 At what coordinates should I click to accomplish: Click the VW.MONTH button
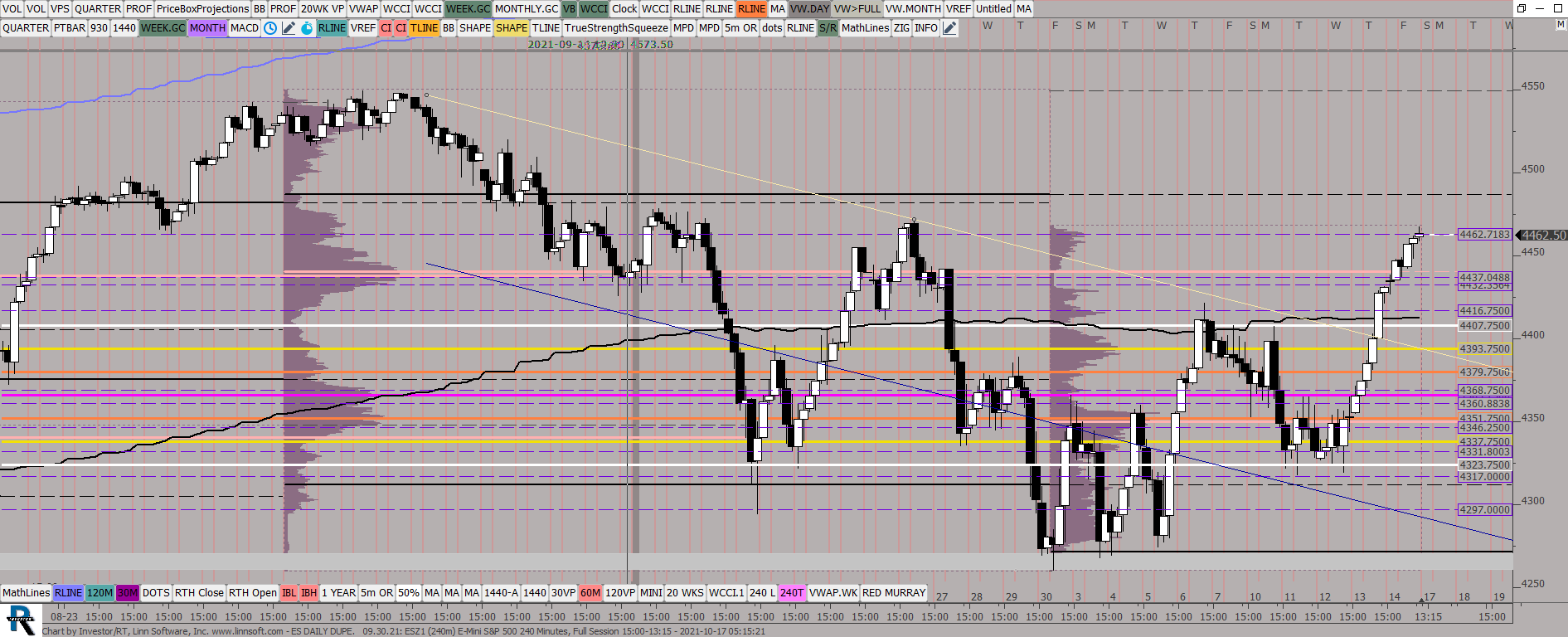click(x=913, y=9)
